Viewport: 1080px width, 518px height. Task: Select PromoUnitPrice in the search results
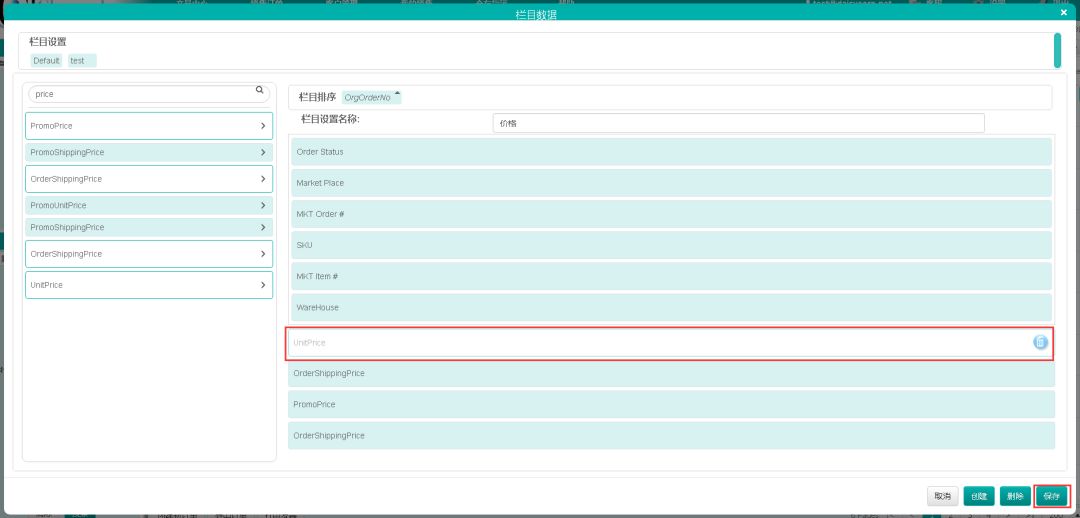tap(149, 205)
